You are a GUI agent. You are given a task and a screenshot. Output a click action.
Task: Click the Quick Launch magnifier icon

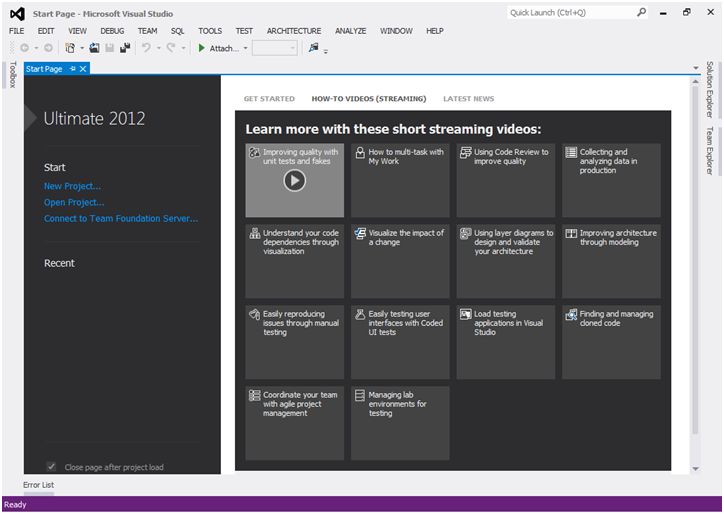(x=640, y=13)
